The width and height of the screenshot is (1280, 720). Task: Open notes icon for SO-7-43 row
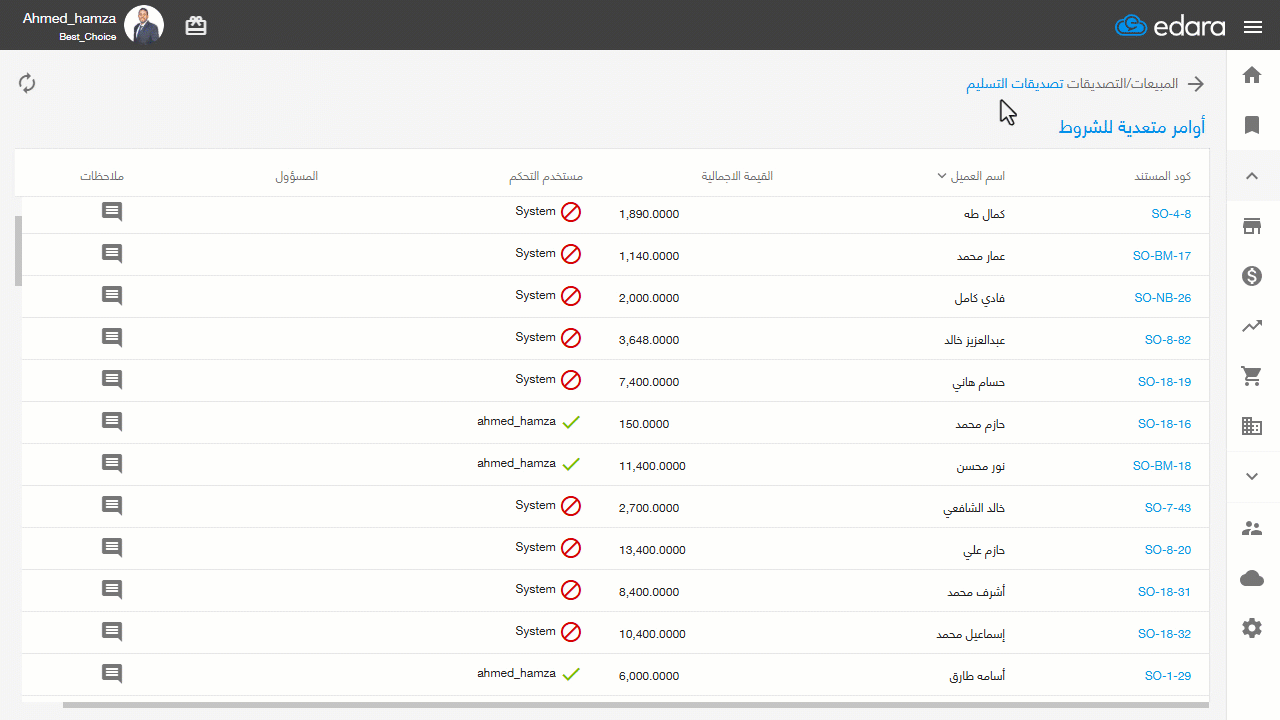pyautogui.click(x=112, y=506)
